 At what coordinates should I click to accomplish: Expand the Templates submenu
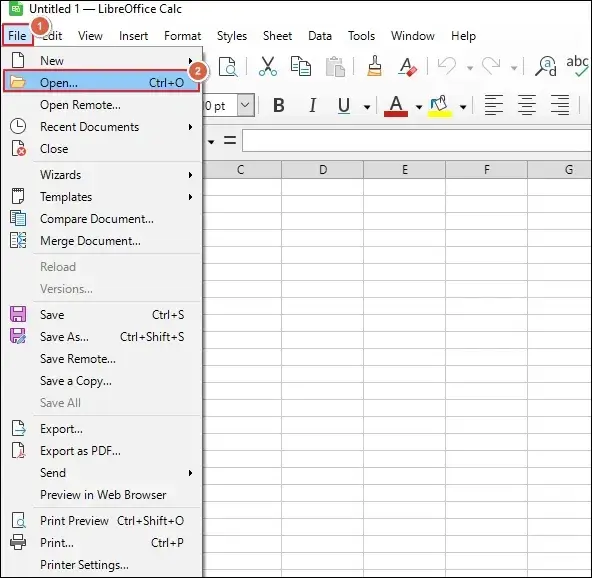pos(102,197)
